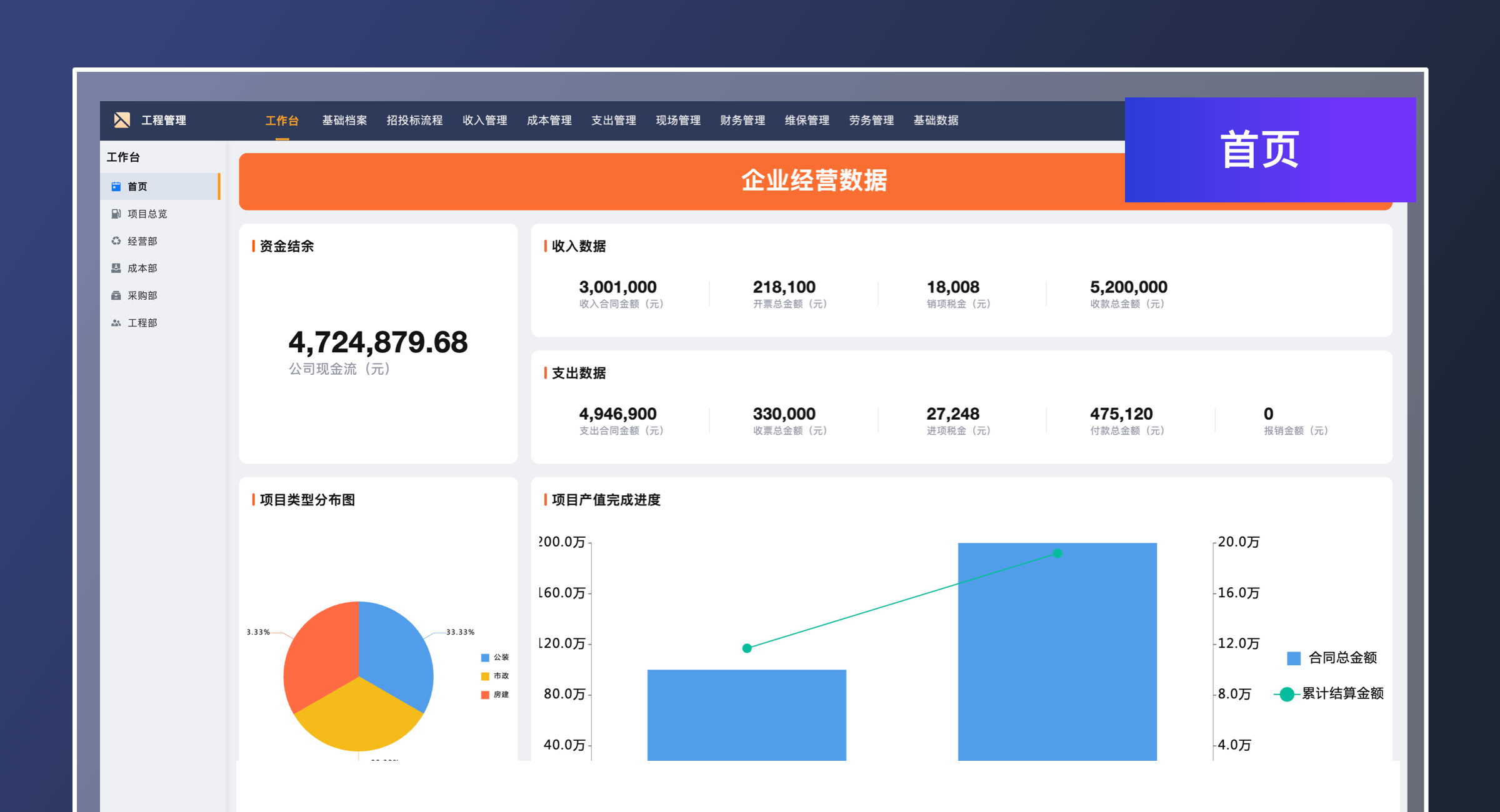Click the 工程部 people icon

116,323
